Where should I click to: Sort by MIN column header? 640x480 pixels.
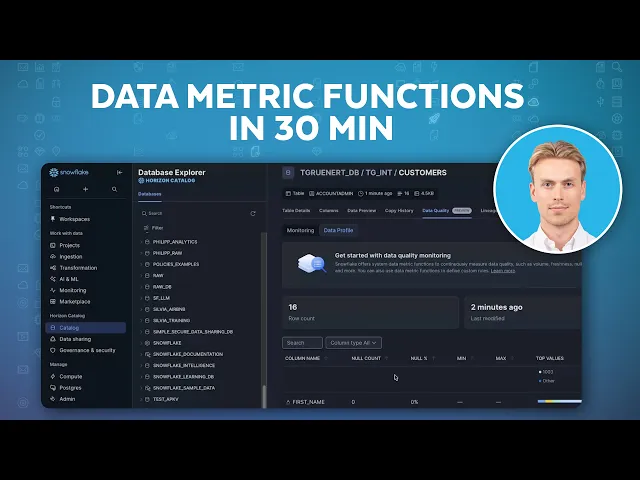[x=461, y=358]
